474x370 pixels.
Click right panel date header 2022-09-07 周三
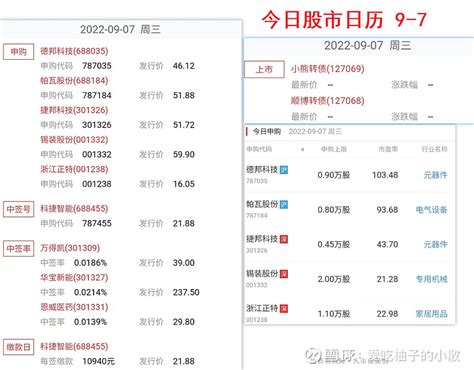tap(367, 45)
